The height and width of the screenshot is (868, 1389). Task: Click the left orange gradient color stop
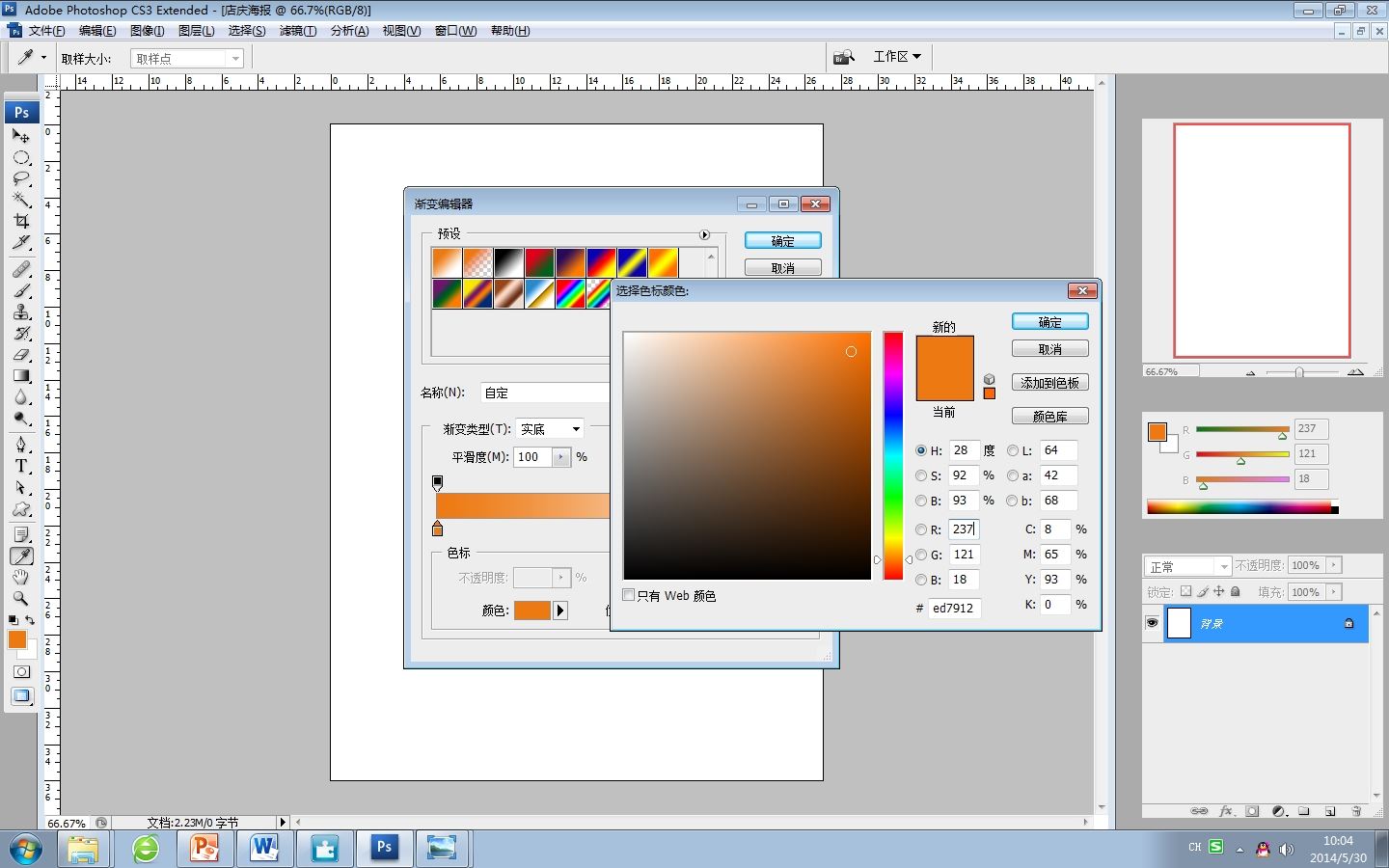coord(437,529)
